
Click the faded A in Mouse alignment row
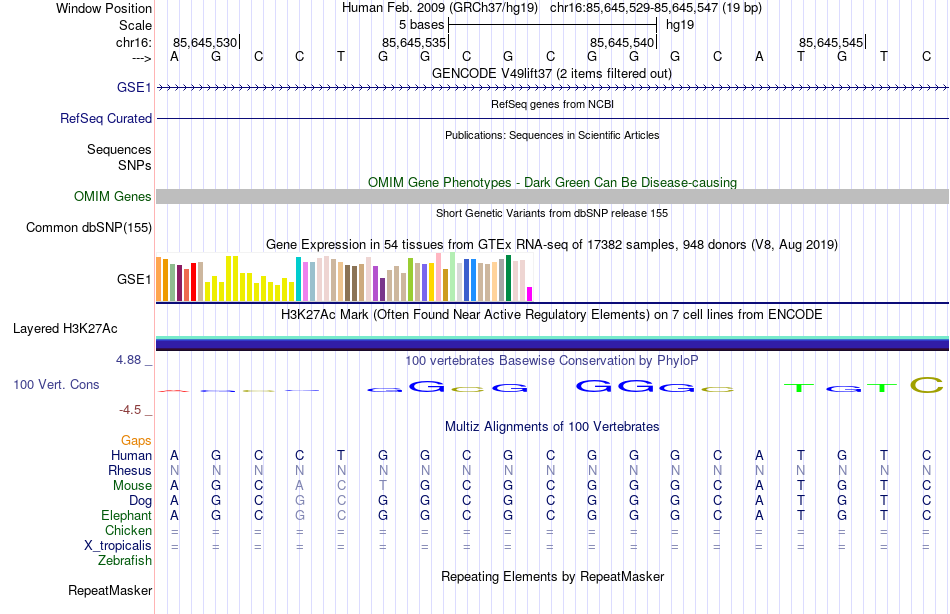point(299,486)
